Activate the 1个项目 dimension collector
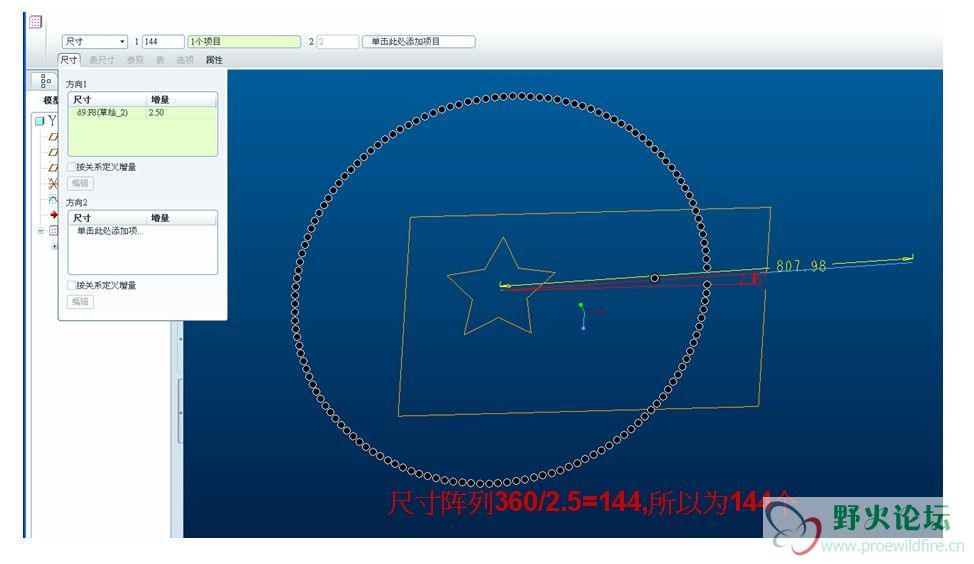974x564 pixels. (244, 42)
